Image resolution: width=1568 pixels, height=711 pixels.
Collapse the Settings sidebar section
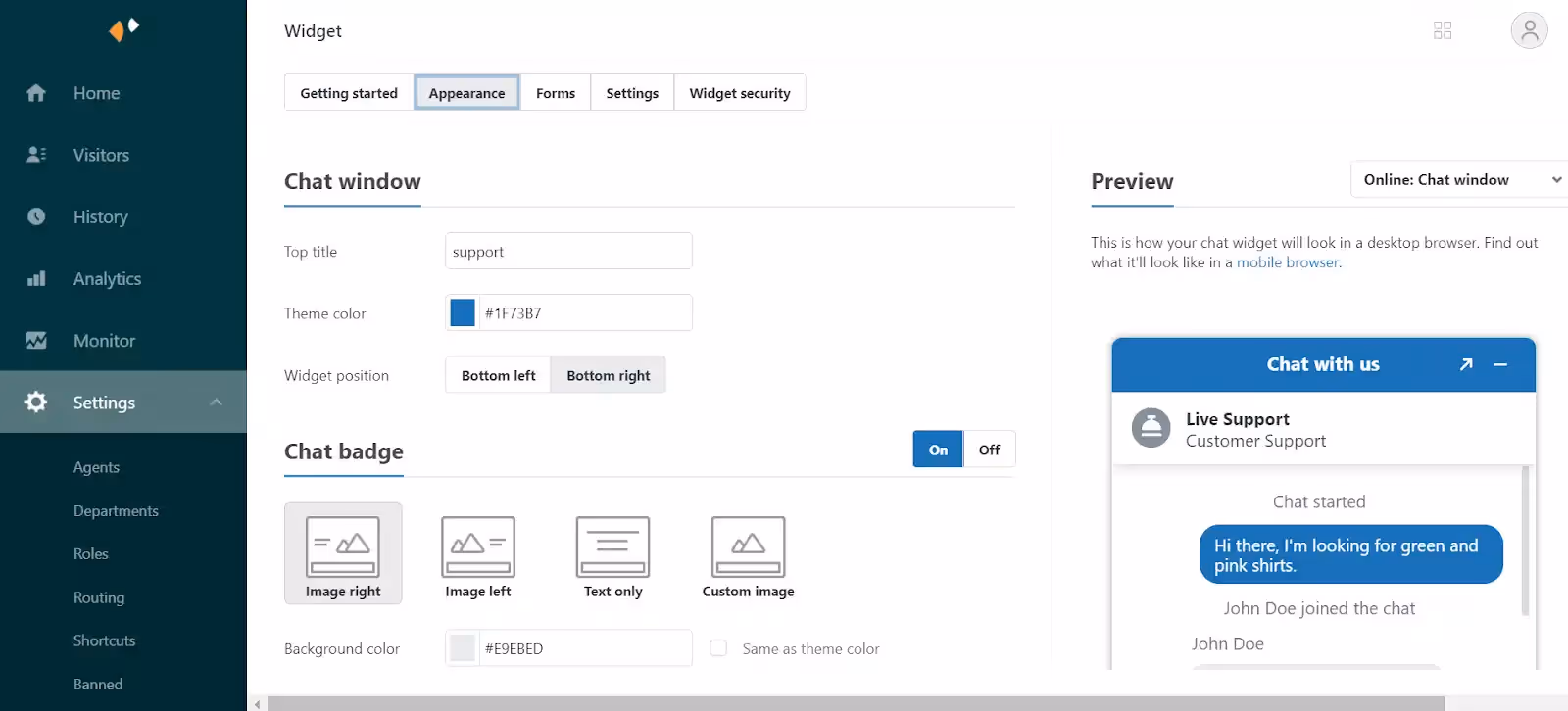coord(217,403)
